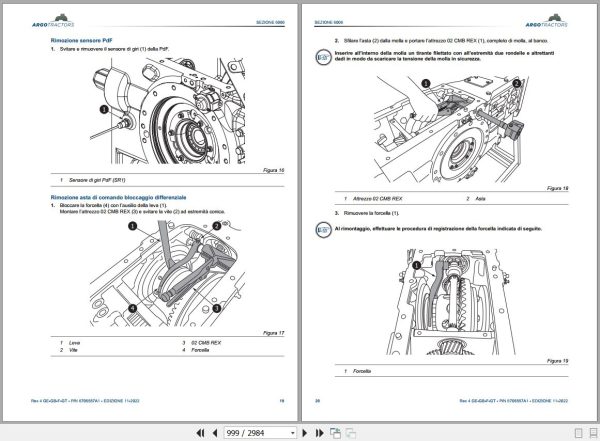Image resolution: width=600 pixels, height=441 pixels.
Task: Click the go to previous view icon
Action: tap(335, 433)
